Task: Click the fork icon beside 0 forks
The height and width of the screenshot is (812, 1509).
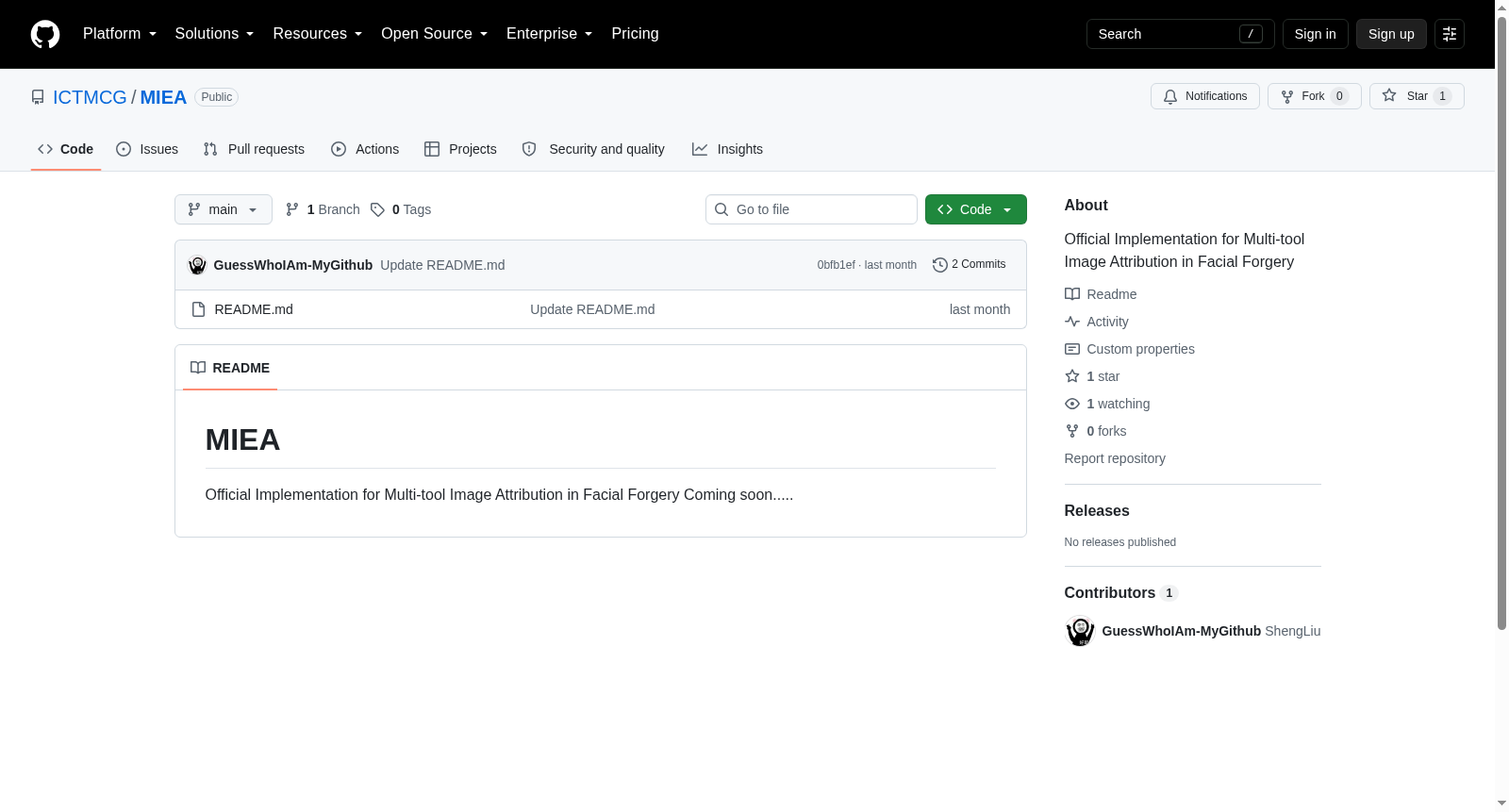Action: (x=1072, y=431)
